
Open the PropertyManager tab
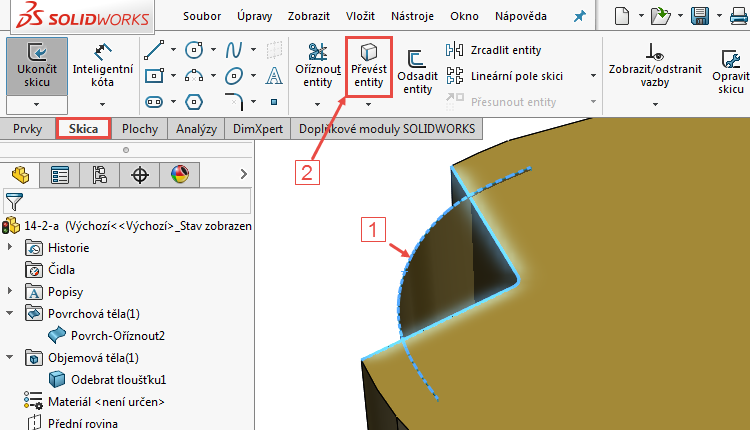pyautogui.click(x=60, y=175)
